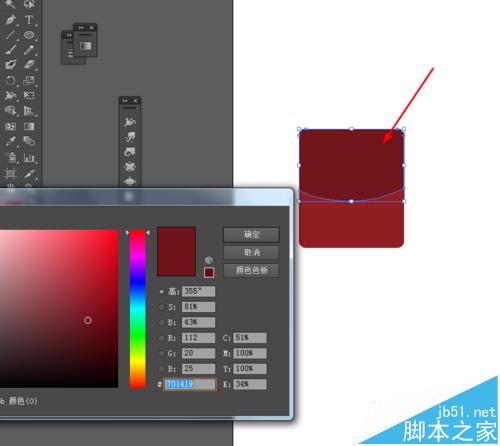Select the B blue radio button
This screenshot has width=500, height=446.
[x=161, y=369]
